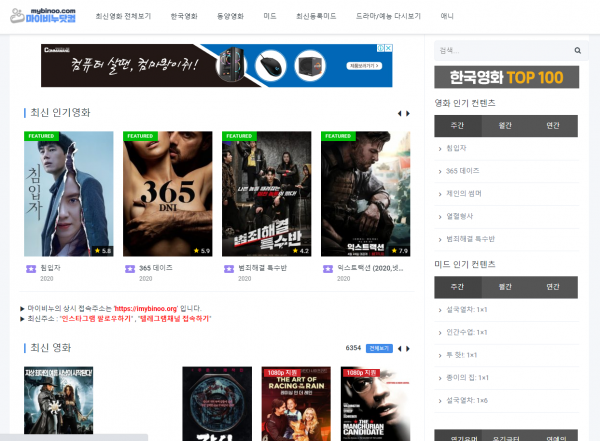Image resolution: width=600 pixels, height=441 pixels.
Task: Next arrow in 최신 영화 section
Action: tap(408, 348)
